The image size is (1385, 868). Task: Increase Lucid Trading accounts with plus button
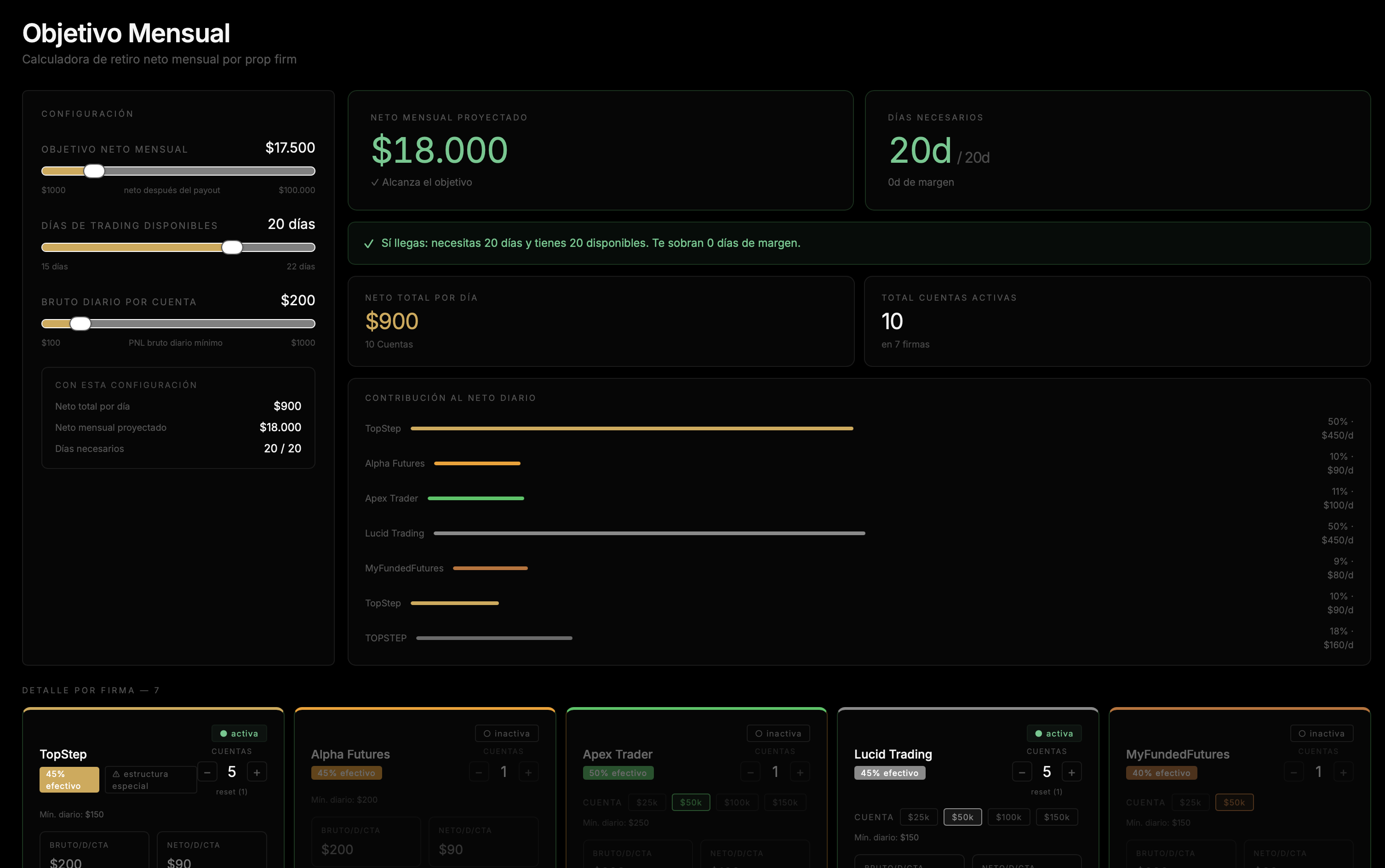[x=1071, y=771]
